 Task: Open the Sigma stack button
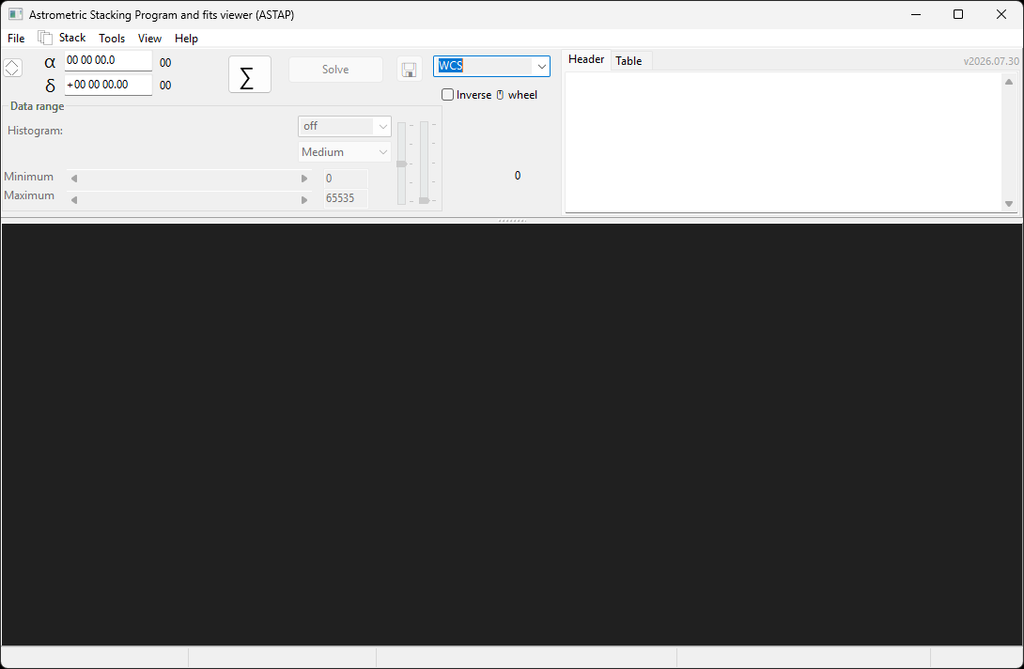click(x=249, y=74)
